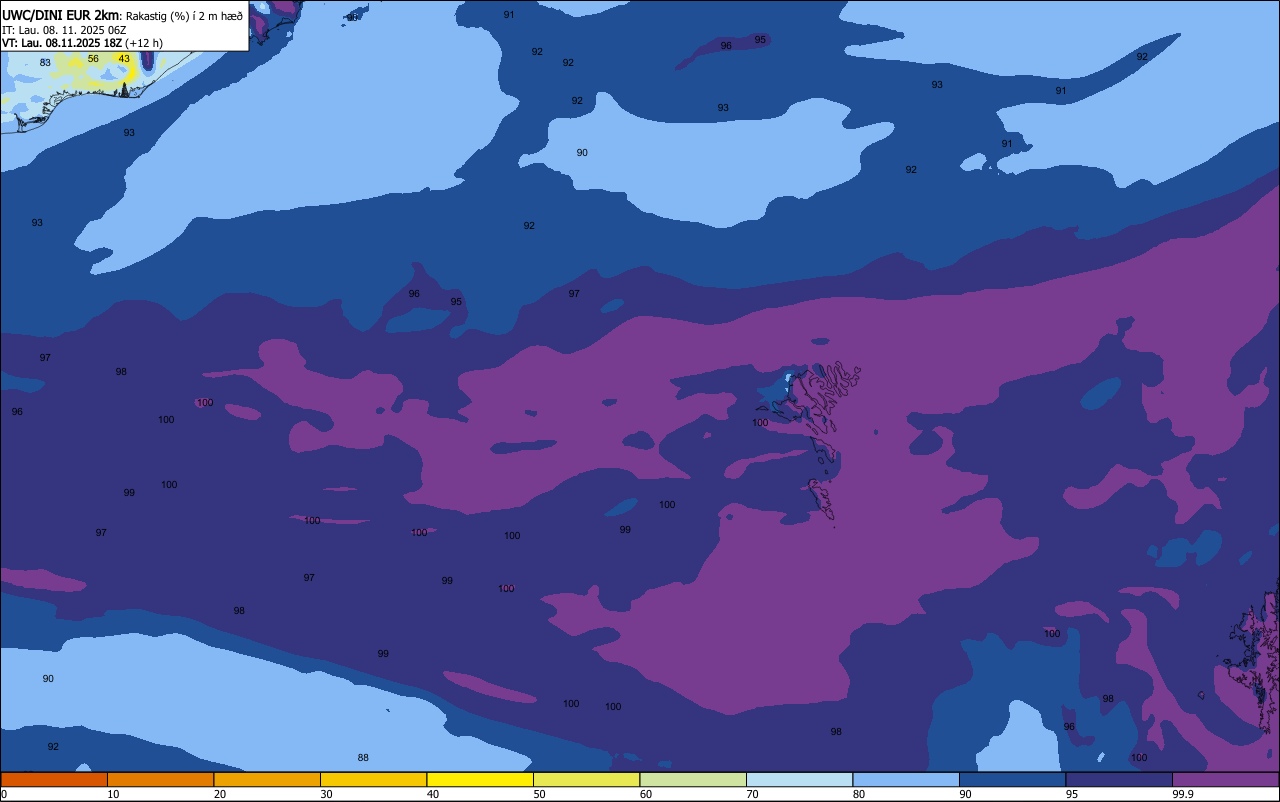
Task: Click the golden 30–40 legend color segment
Action: click(x=373, y=779)
